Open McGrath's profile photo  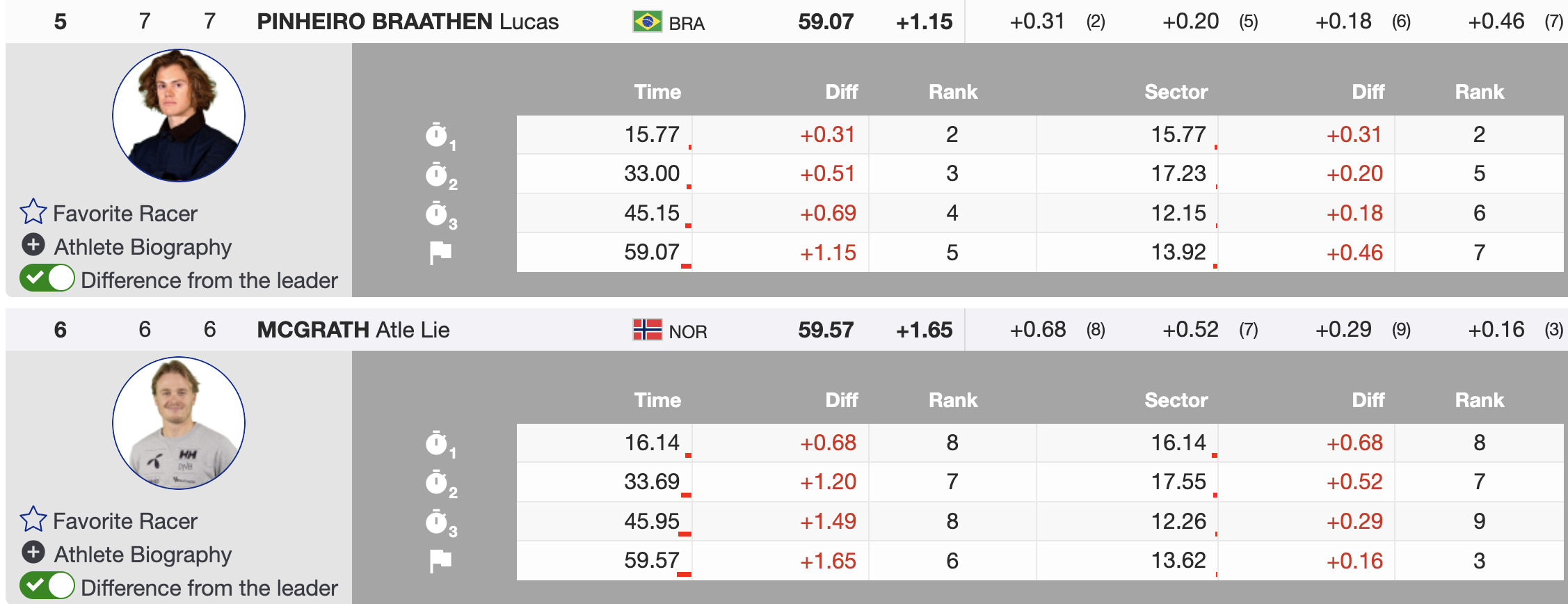pos(179,423)
